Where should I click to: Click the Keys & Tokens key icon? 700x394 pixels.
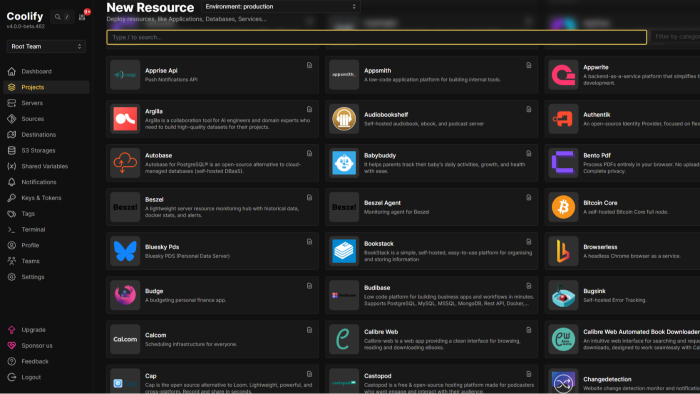12,198
